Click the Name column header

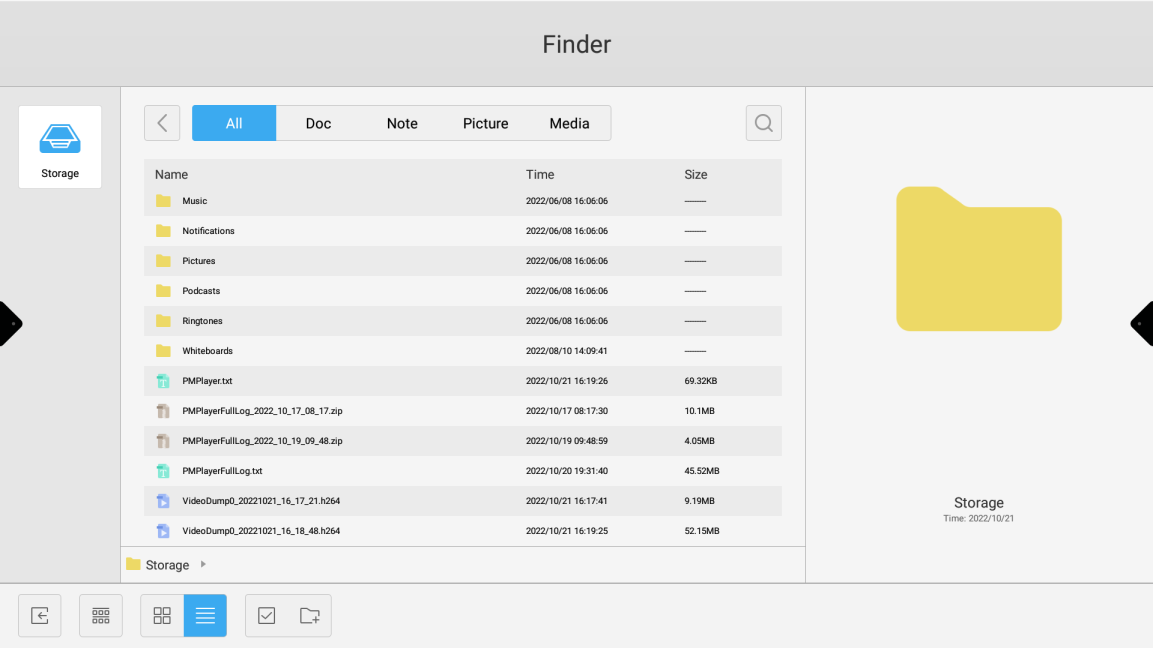(171, 174)
